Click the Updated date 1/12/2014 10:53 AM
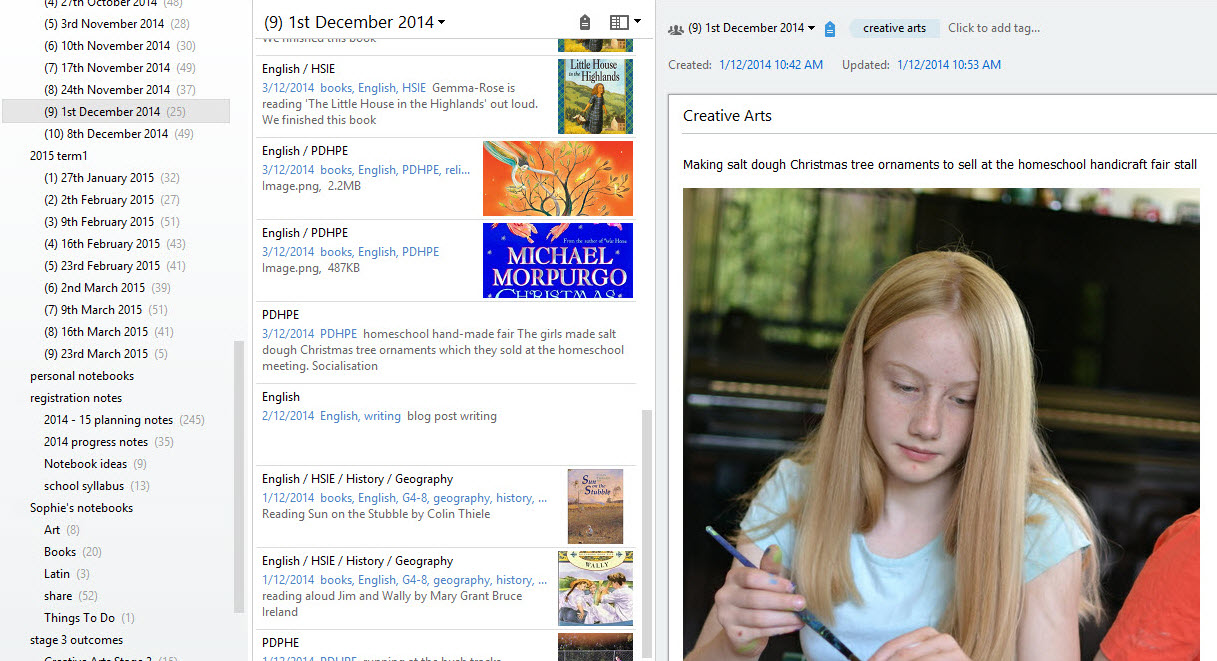This screenshot has height=661, width=1217. pyautogui.click(x=948, y=65)
